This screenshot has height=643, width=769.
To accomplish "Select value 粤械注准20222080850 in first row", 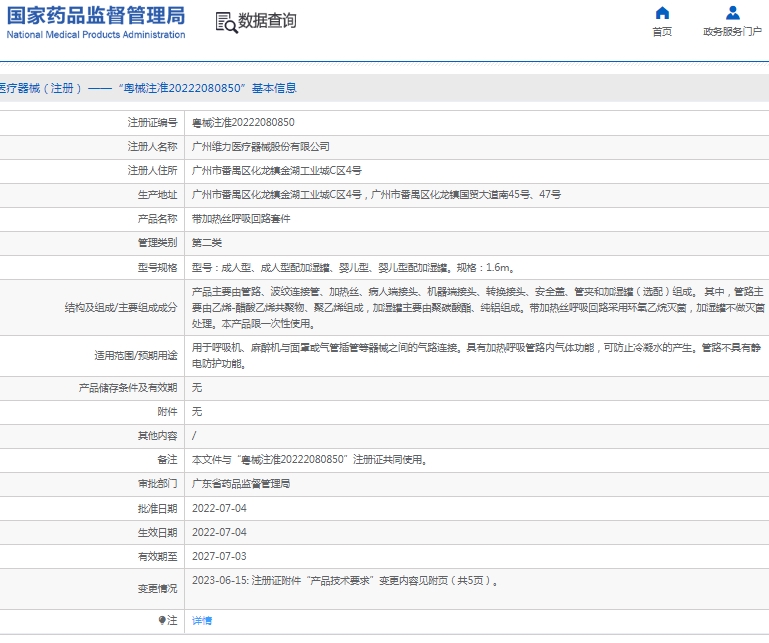I will tap(243, 123).
